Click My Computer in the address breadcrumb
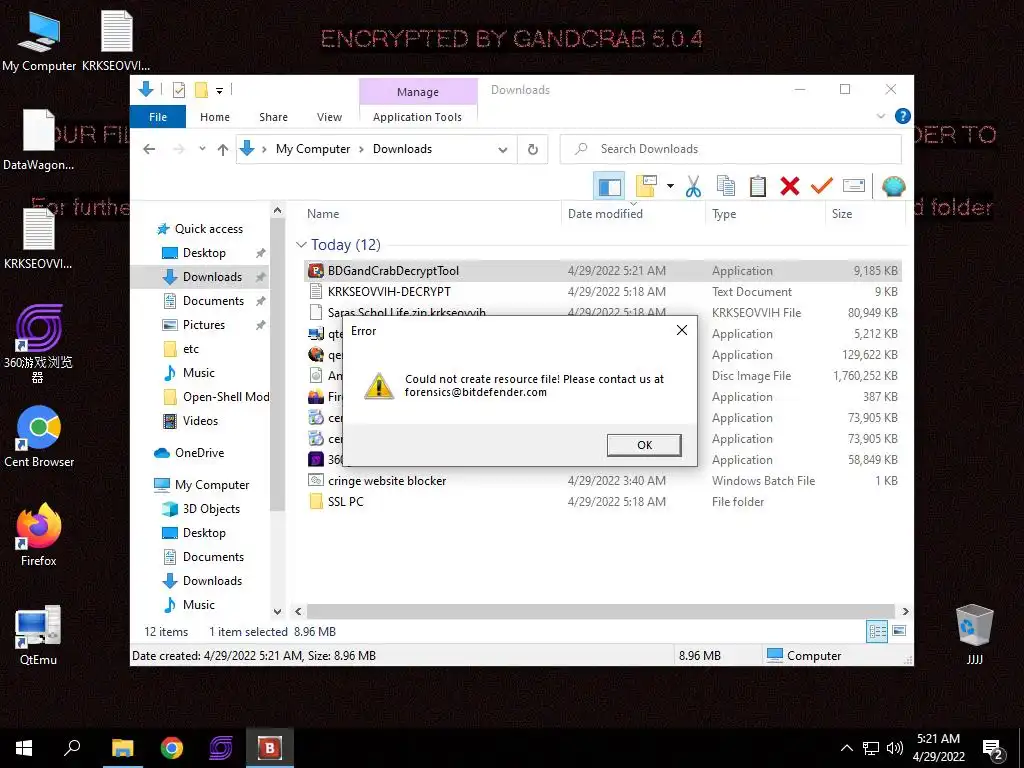Image resolution: width=1024 pixels, height=768 pixels. pos(313,149)
